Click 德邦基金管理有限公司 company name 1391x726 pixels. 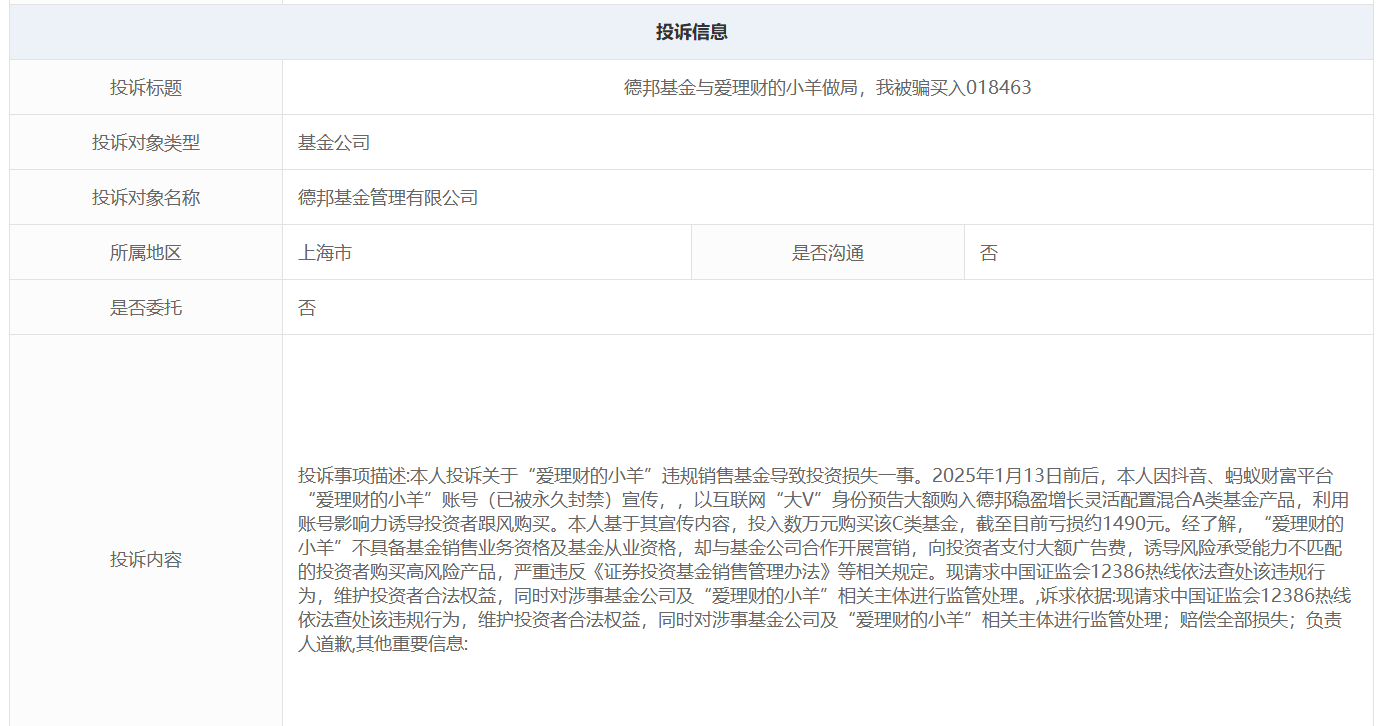[388, 198]
